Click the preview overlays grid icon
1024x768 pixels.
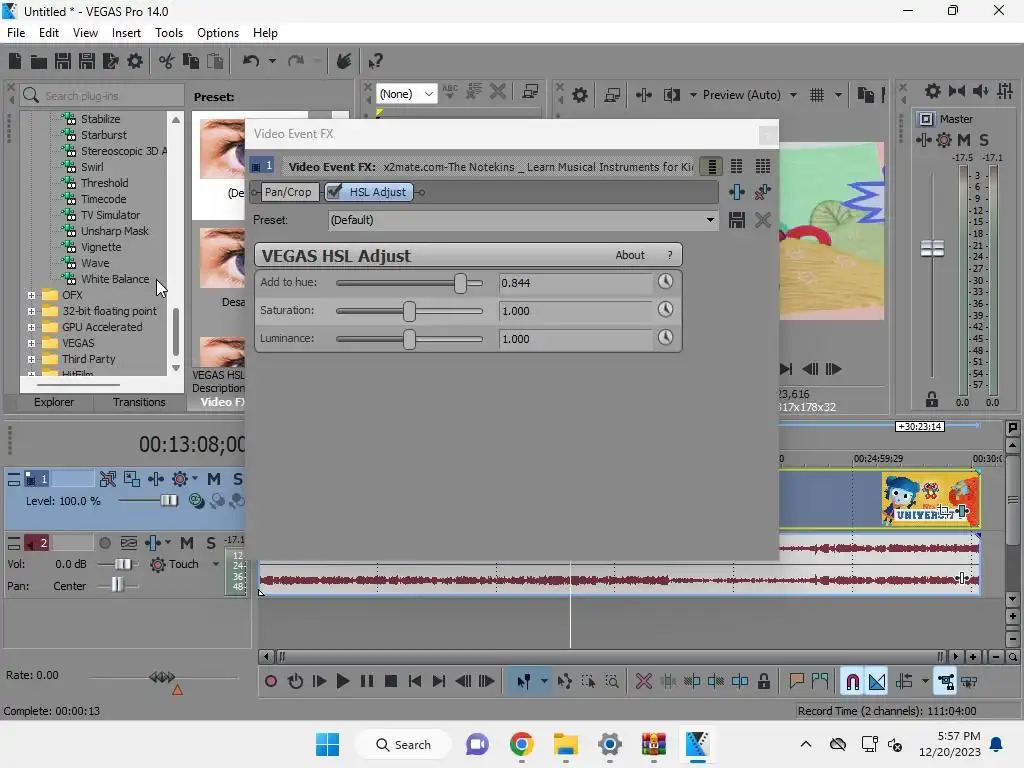point(816,95)
